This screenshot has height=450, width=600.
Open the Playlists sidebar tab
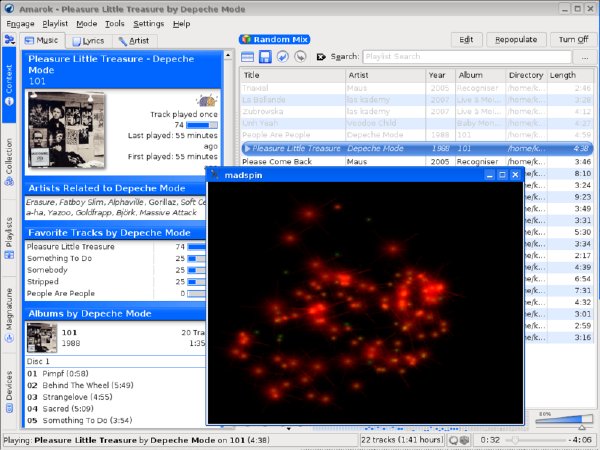pos(9,237)
